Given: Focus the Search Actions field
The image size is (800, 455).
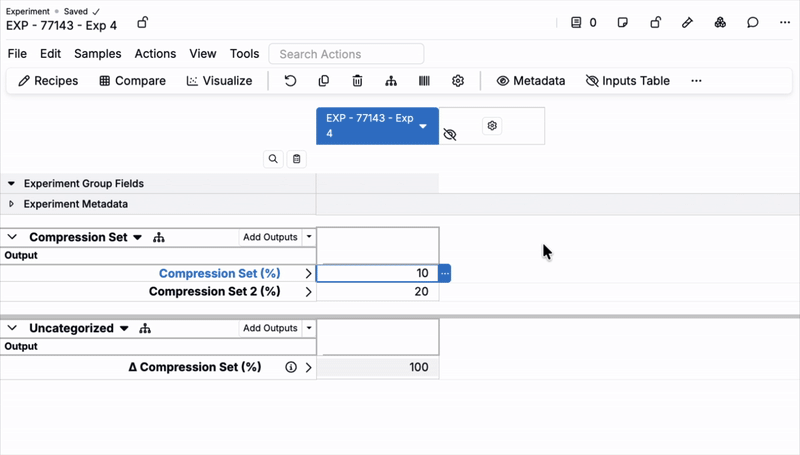Looking at the screenshot, I should click(x=346, y=54).
